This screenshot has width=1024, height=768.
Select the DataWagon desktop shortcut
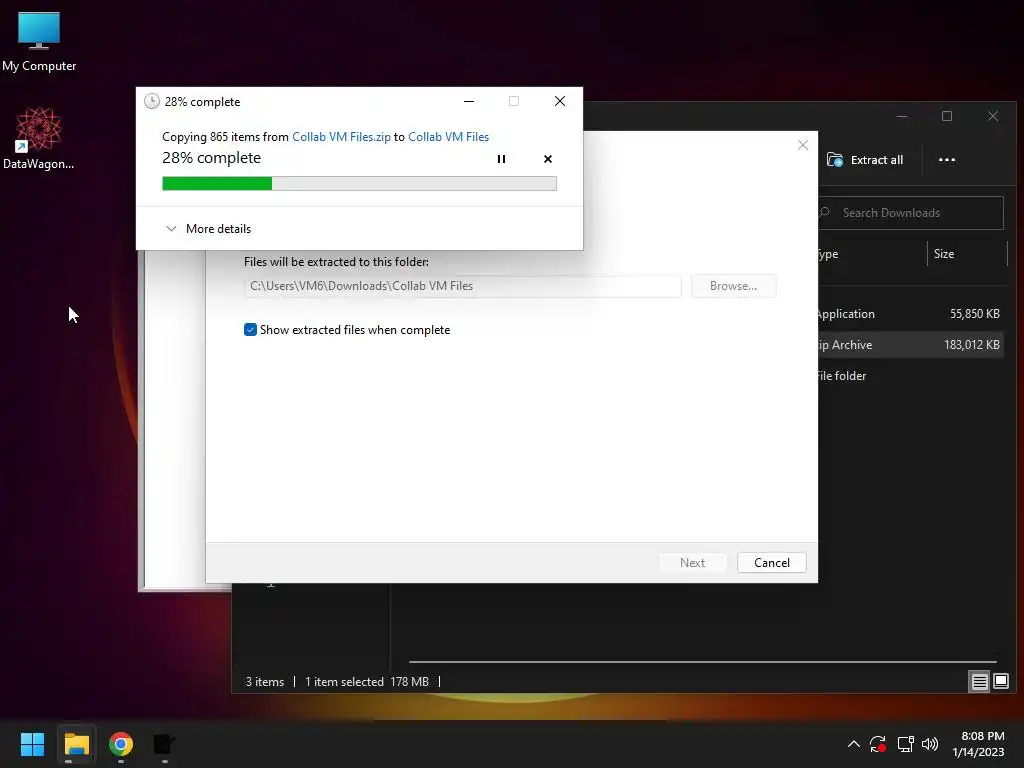[x=39, y=138]
